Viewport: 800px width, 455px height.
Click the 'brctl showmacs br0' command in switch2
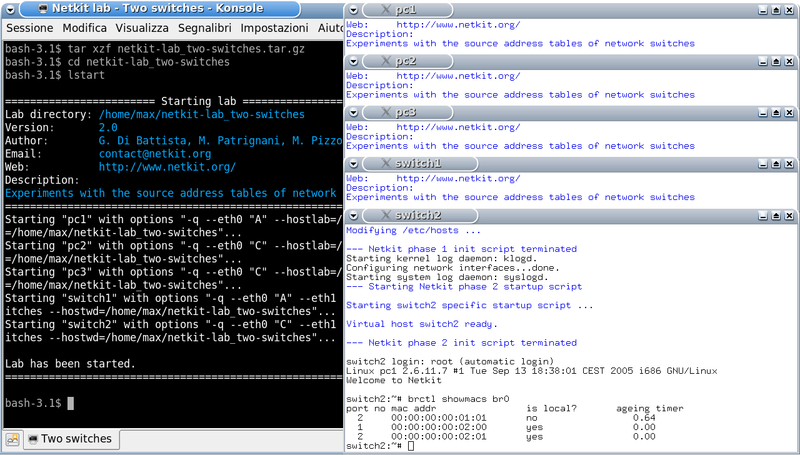(x=459, y=399)
